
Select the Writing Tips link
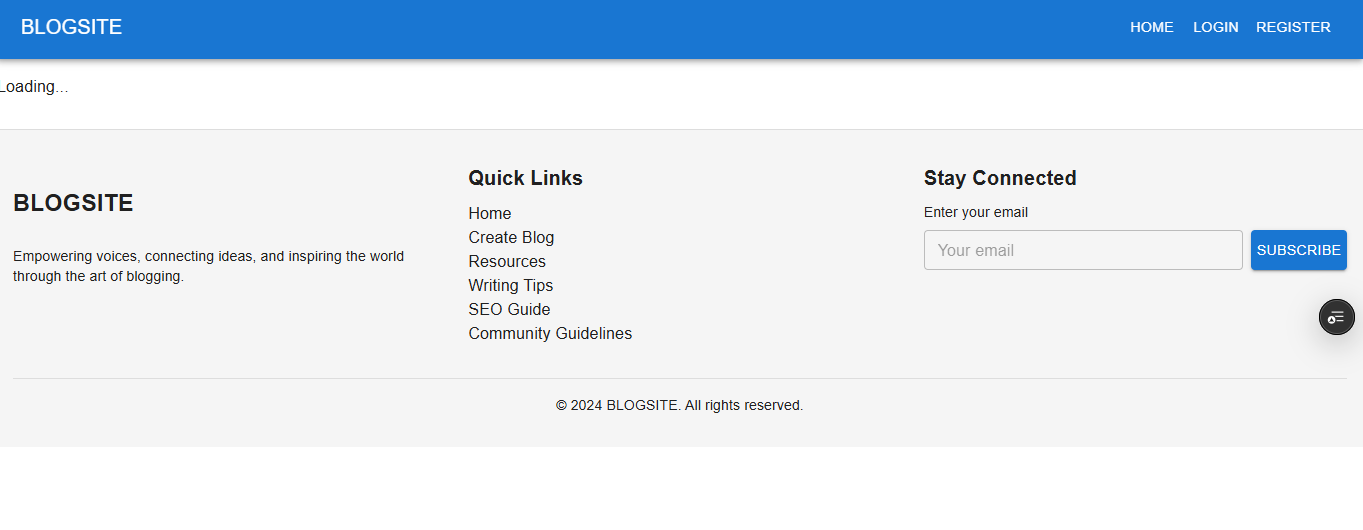[x=510, y=285]
